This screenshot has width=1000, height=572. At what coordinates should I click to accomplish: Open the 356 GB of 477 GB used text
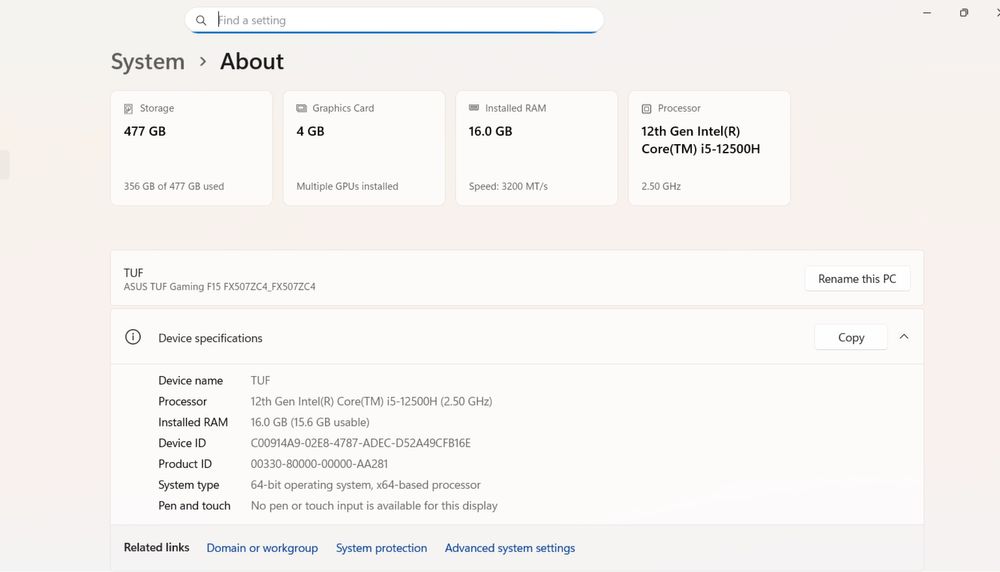click(174, 186)
